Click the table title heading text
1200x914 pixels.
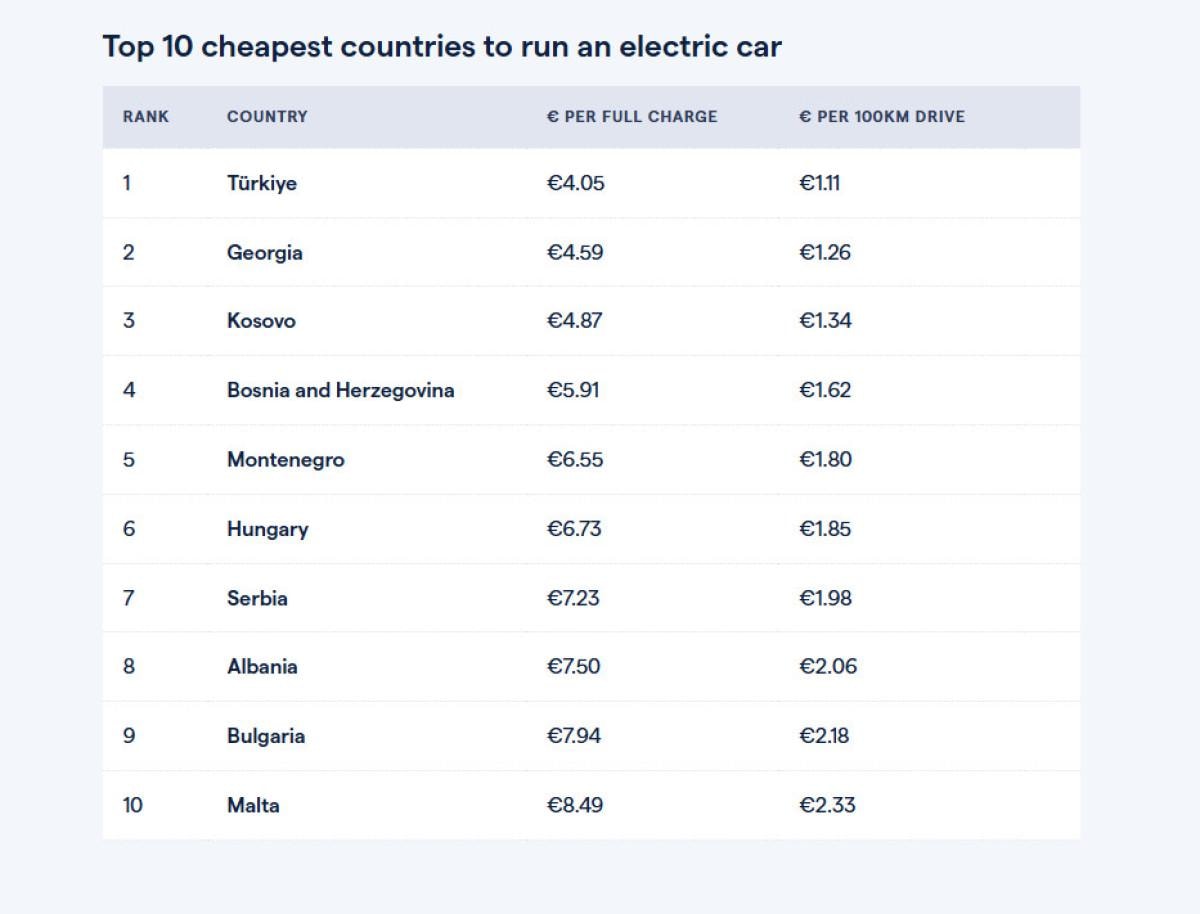pos(442,46)
